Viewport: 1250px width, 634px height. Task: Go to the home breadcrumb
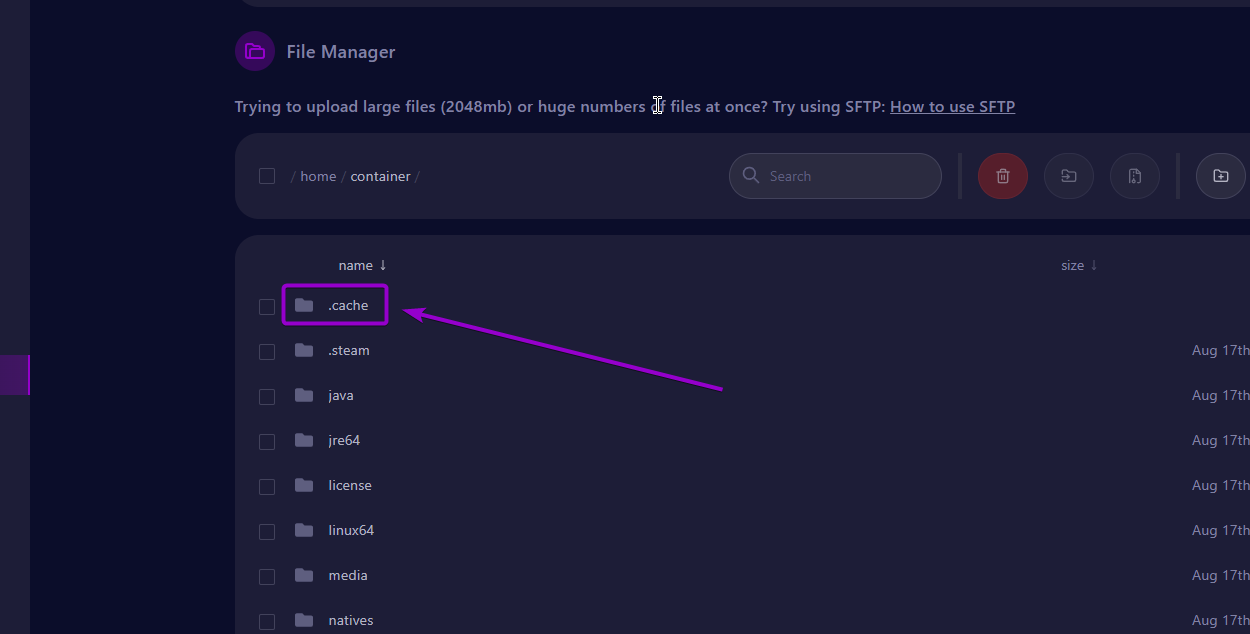318,176
